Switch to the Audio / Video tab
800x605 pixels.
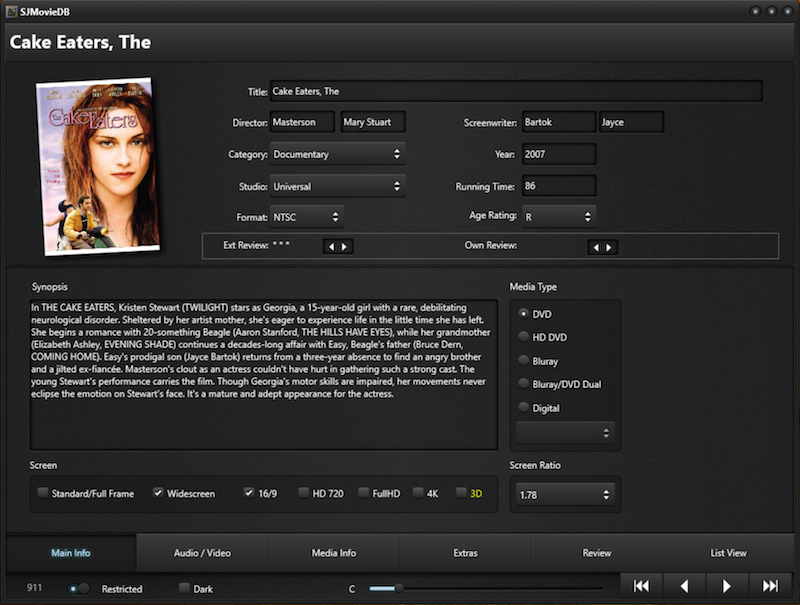click(x=202, y=553)
